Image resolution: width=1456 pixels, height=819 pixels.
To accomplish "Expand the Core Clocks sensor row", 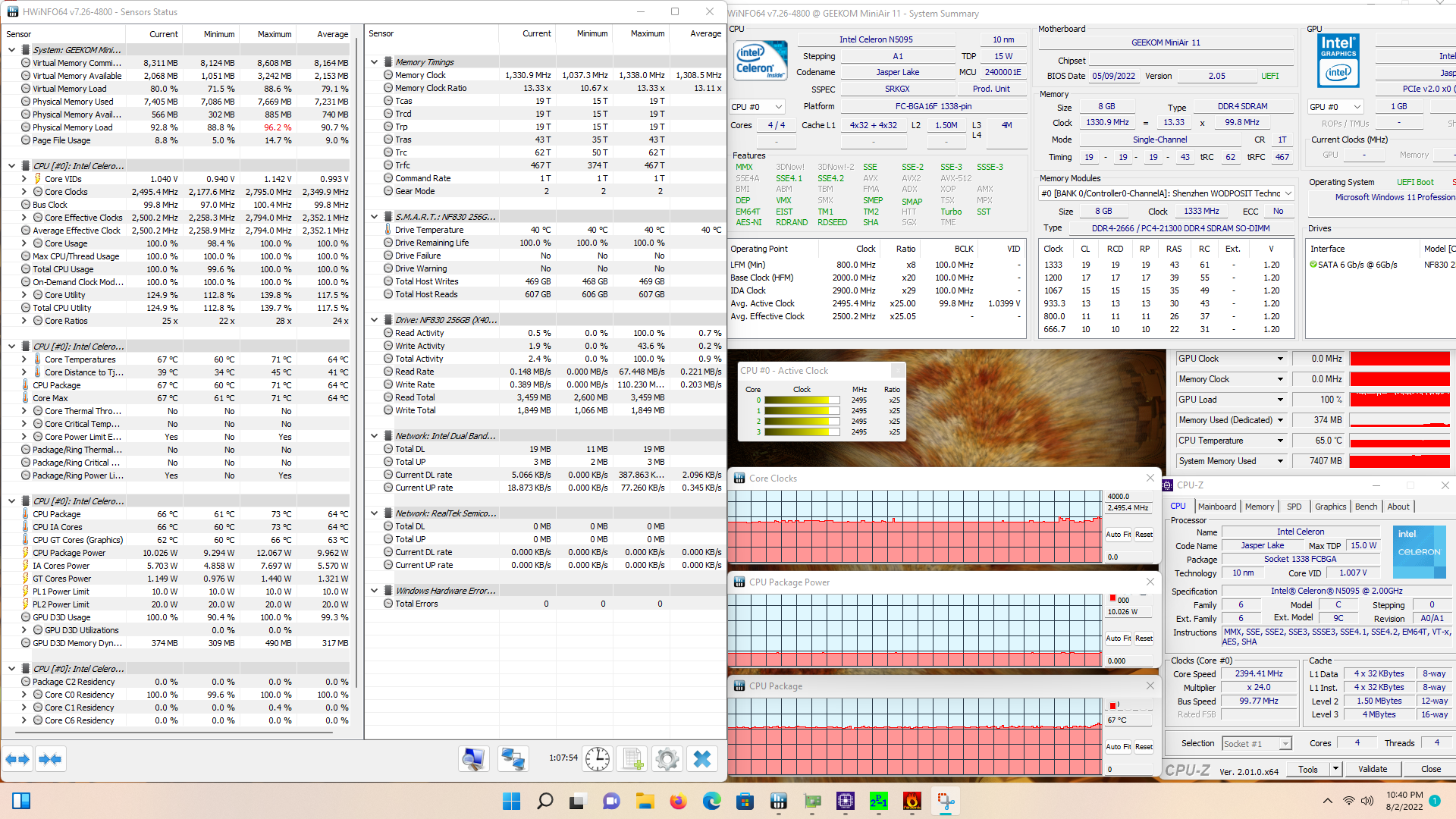I will pos(24,192).
